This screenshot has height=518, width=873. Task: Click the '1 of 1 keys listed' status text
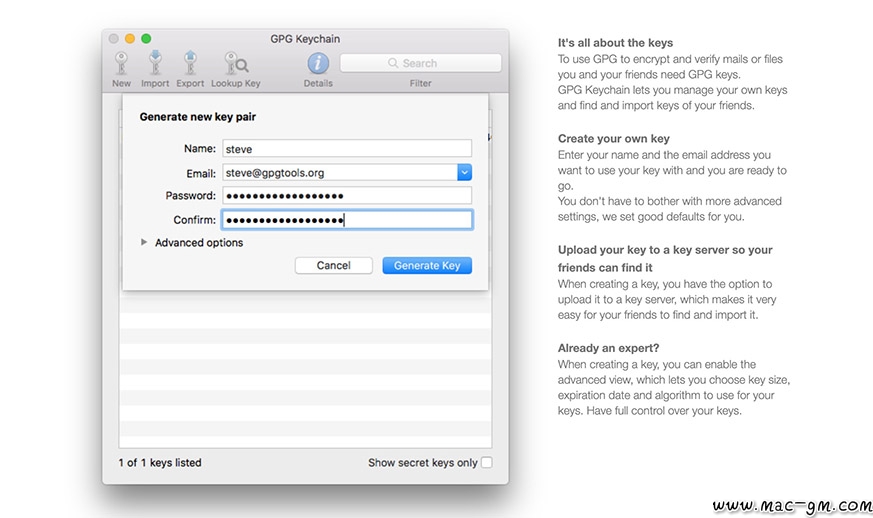tap(160, 462)
